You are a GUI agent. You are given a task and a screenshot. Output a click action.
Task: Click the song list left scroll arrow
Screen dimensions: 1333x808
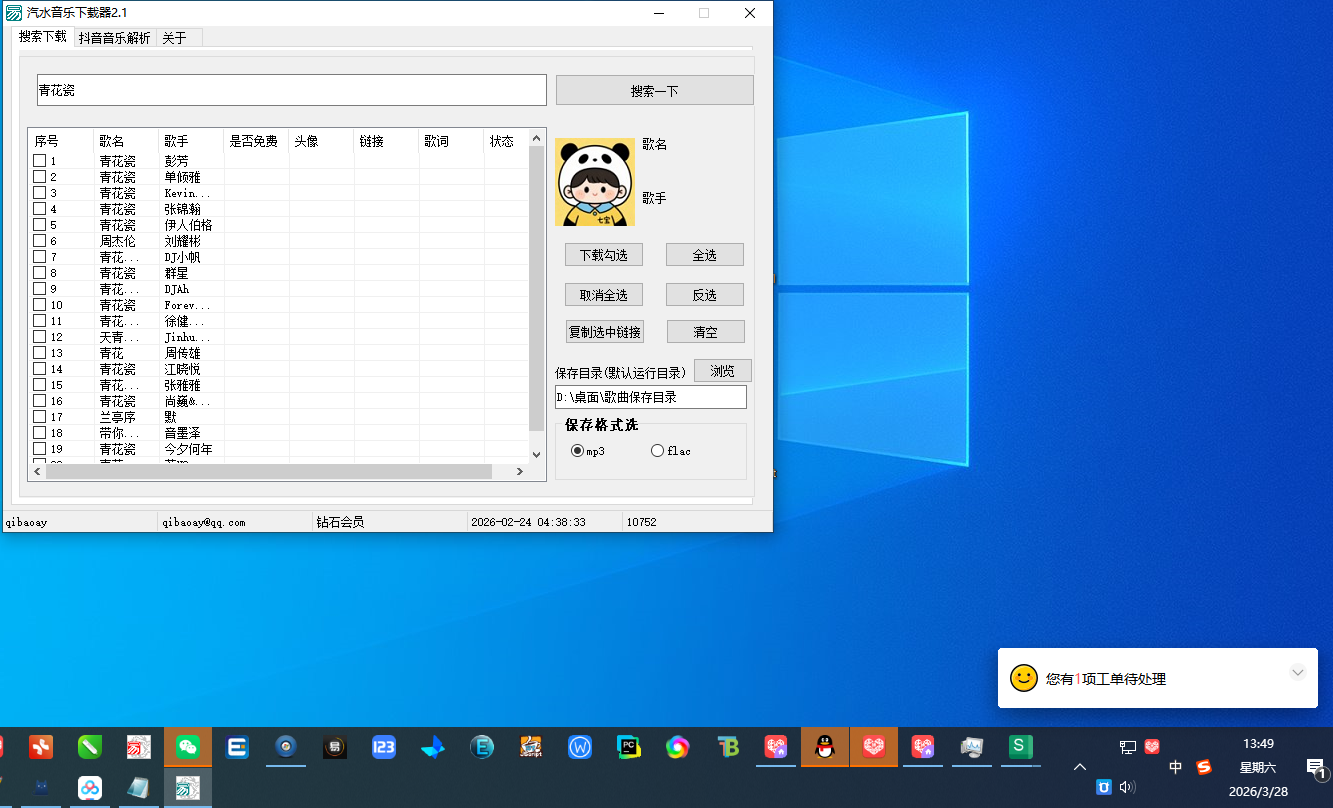pos(37,471)
